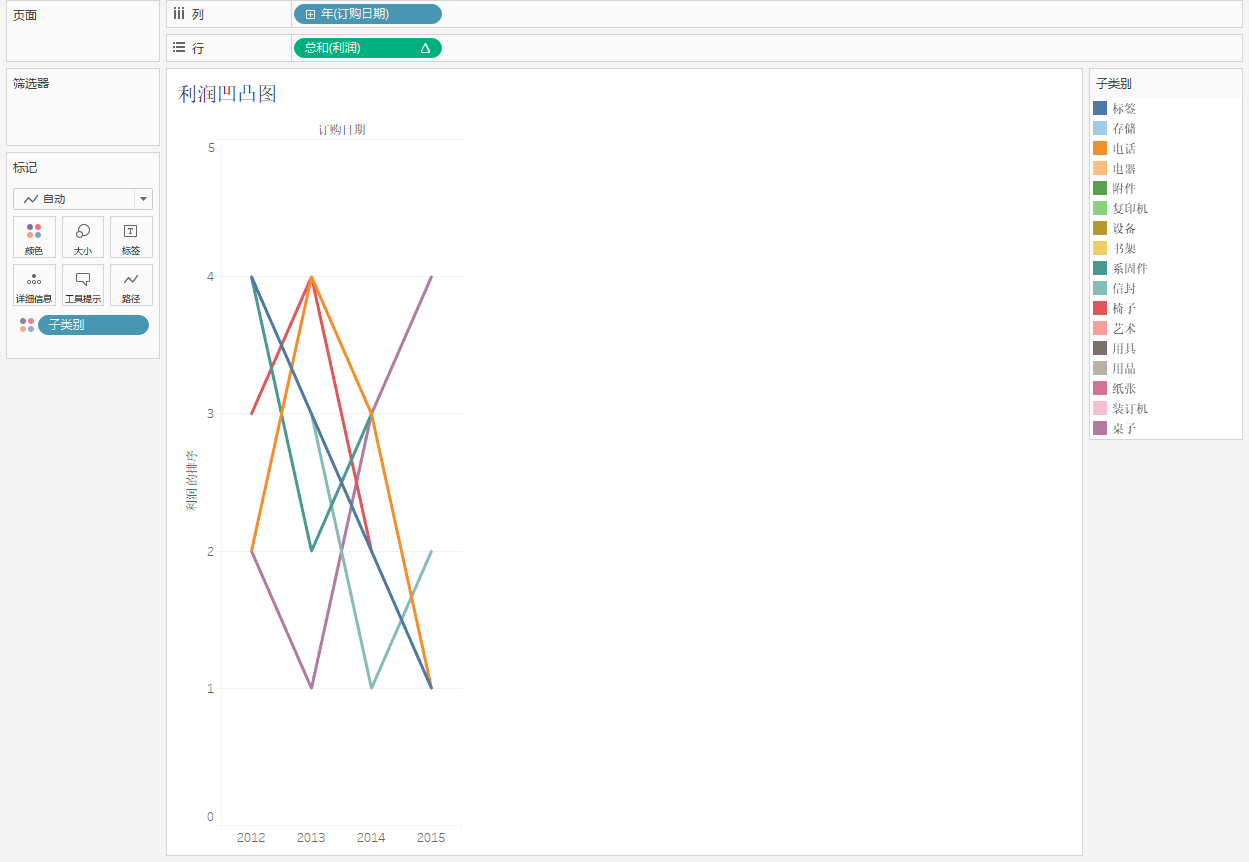The height and width of the screenshot is (862, 1249).
Task: Click the 电话 orange legend swatch
Action: pyautogui.click(x=1100, y=148)
